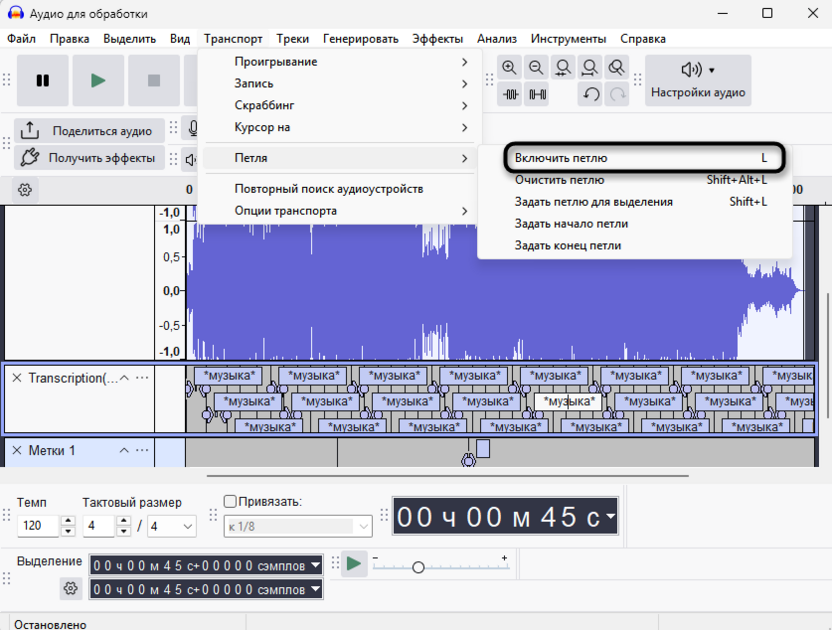Choose Повторный поиск аудиоустройств
The width and height of the screenshot is (832, 630).
[340, 189]
